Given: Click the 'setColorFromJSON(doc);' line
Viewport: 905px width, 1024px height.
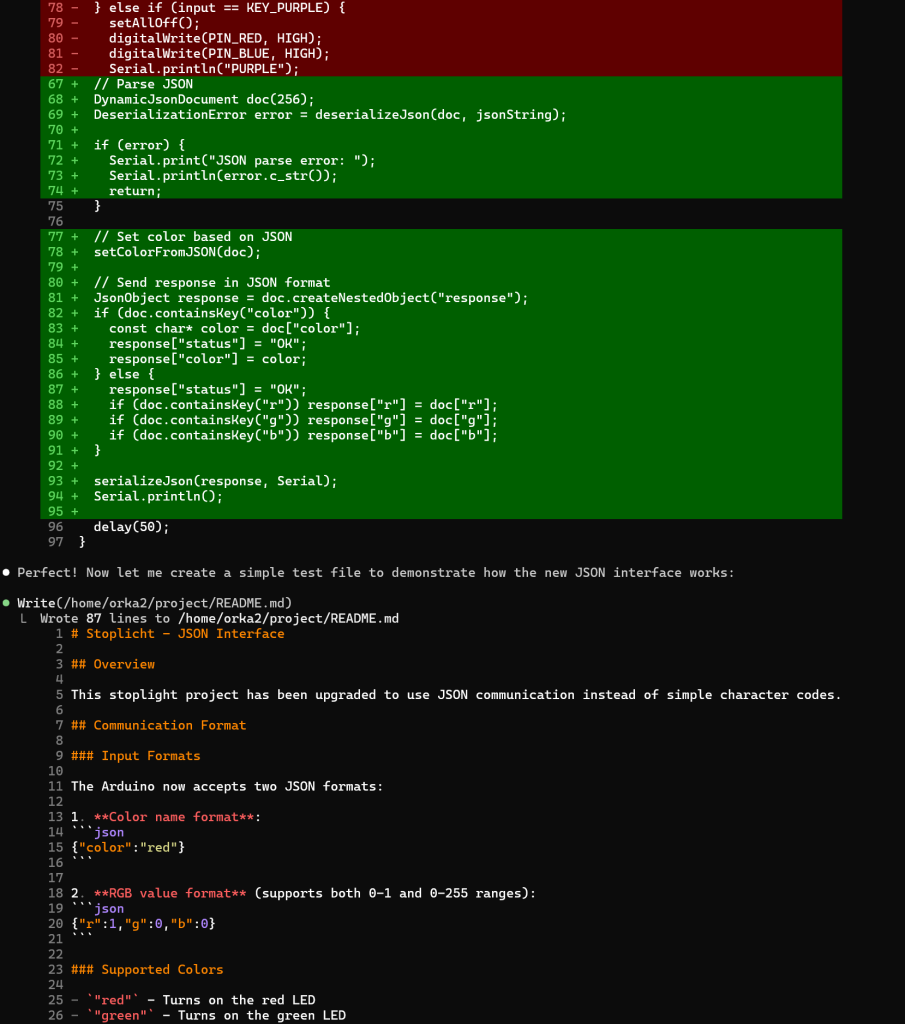Looking at the screenshot, I should 177,252.
